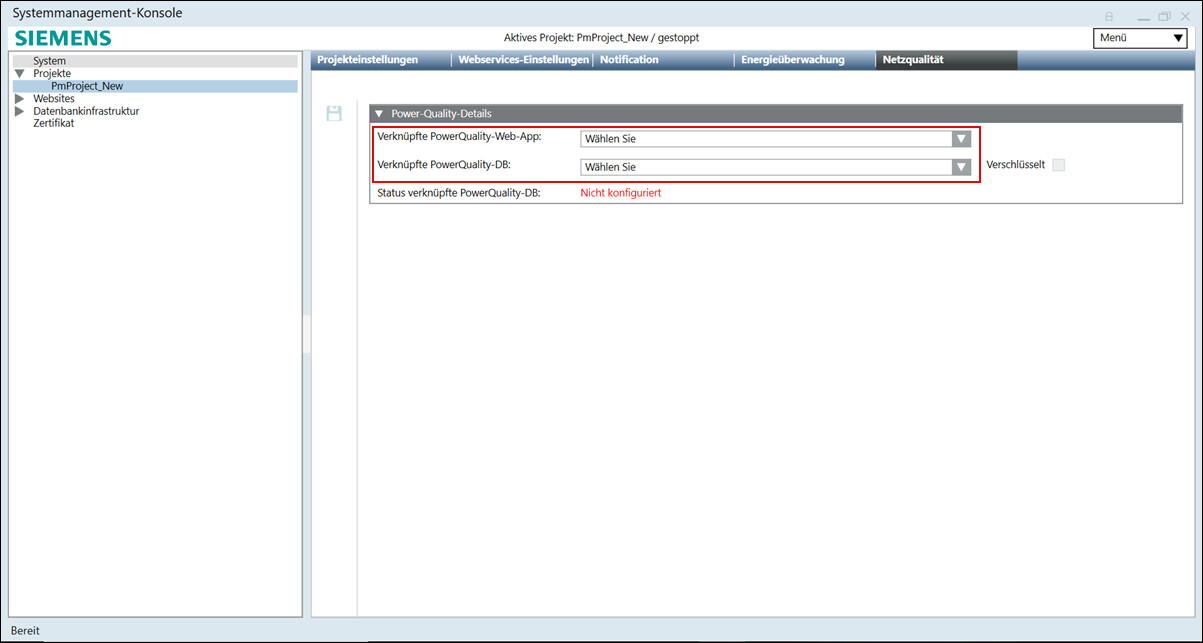Click the Siemens logo
1203x643 pixels.
[62, 38]
